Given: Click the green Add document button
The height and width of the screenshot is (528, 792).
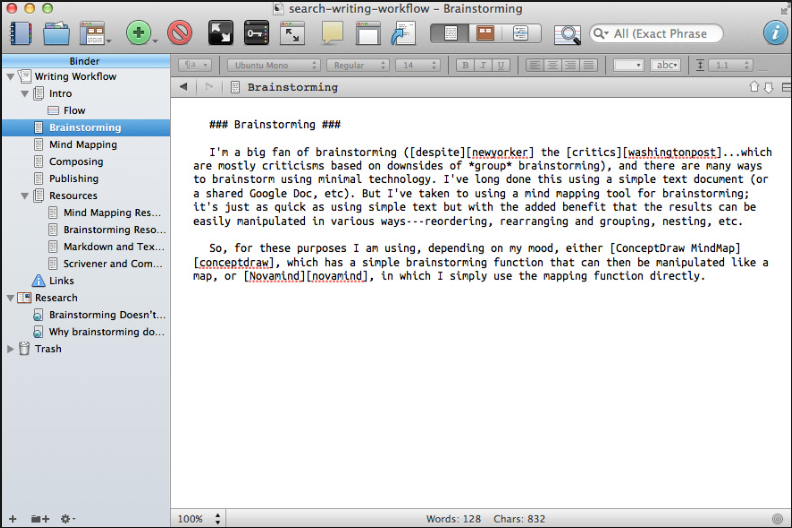Looking at the screenshot, I should [x=137, y=33].
